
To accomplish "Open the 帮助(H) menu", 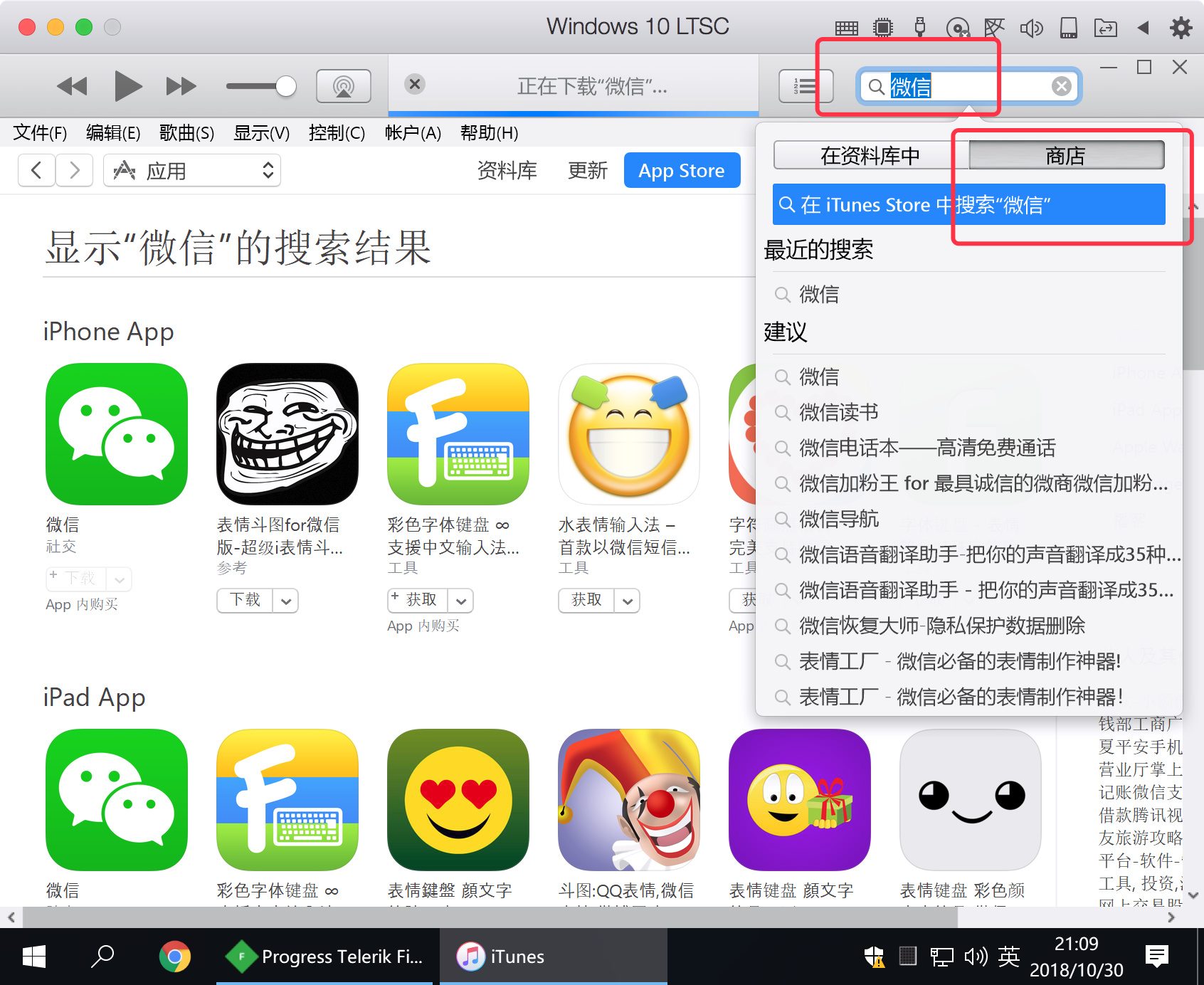I will (x=489, y=133).
